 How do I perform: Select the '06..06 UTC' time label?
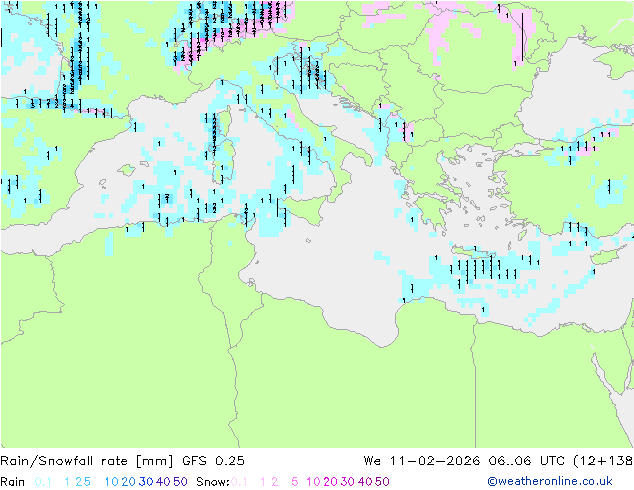[526, 461]
